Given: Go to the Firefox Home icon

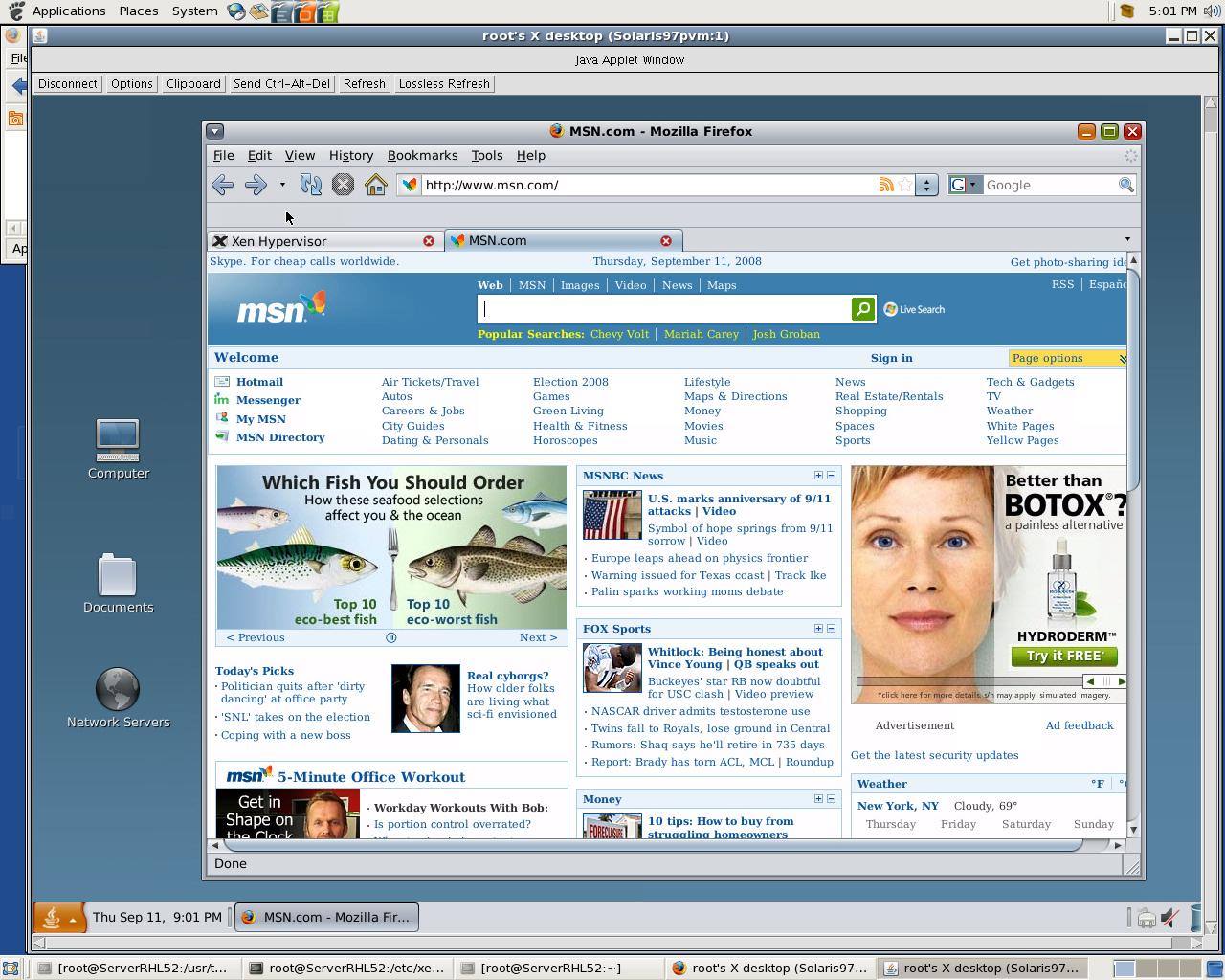Looking at the screenshot, I should click(375, 185).
